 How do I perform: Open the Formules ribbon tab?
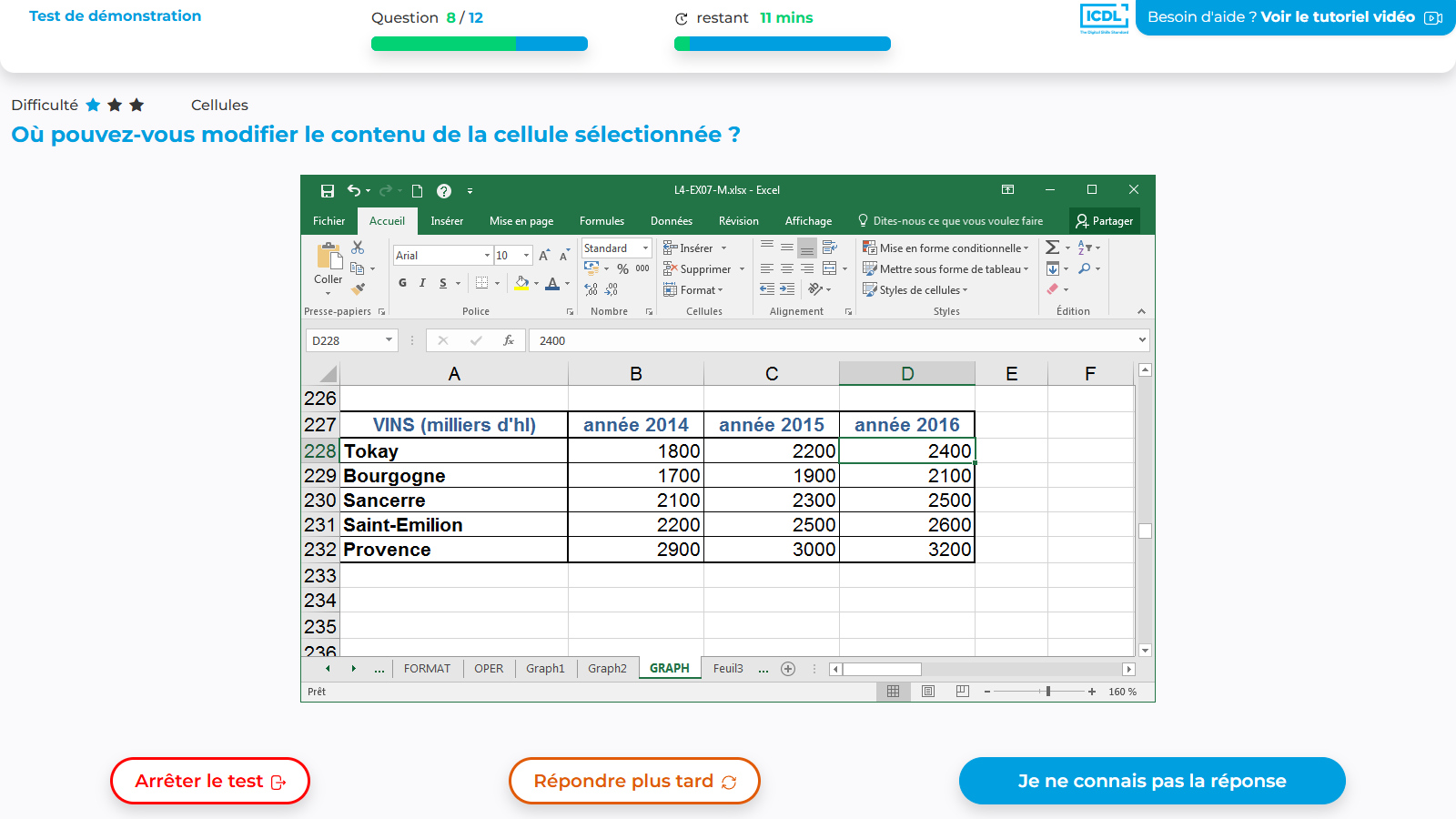pos(602,221)
